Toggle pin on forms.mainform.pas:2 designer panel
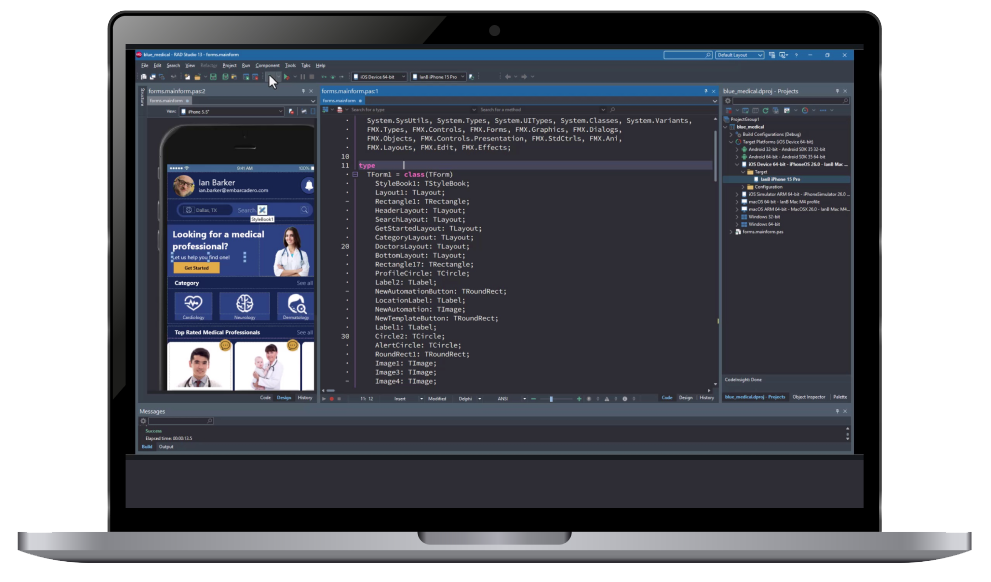This screenshot has width=991, height=582. tap(303, 91)
